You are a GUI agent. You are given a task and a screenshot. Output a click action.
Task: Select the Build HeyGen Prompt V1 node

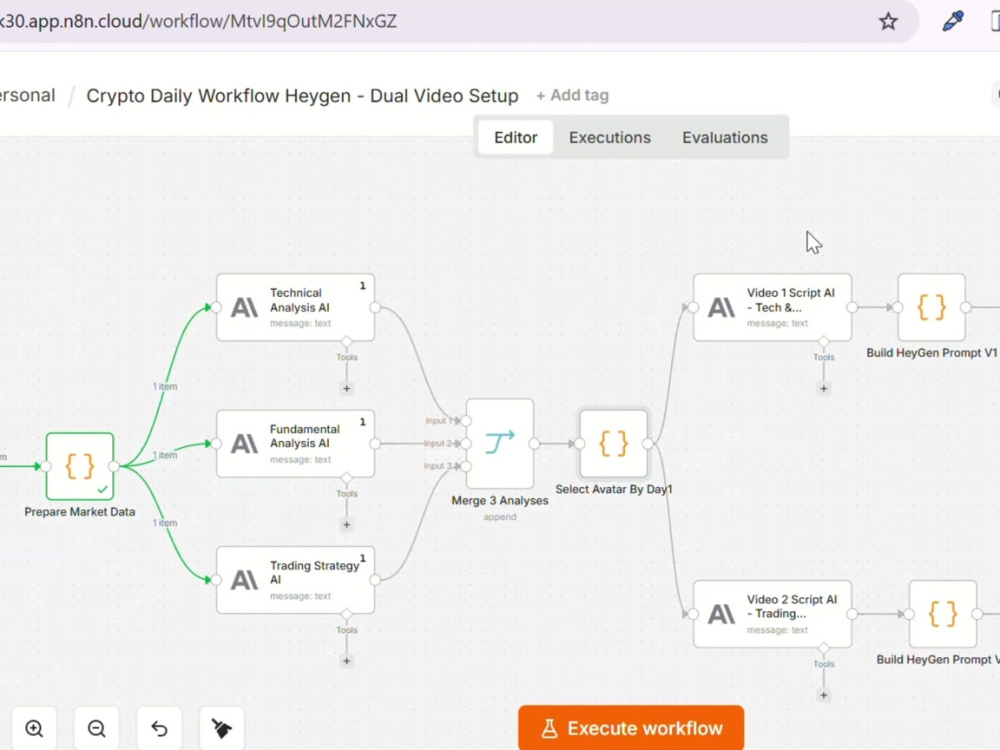[x=931, y=307]
